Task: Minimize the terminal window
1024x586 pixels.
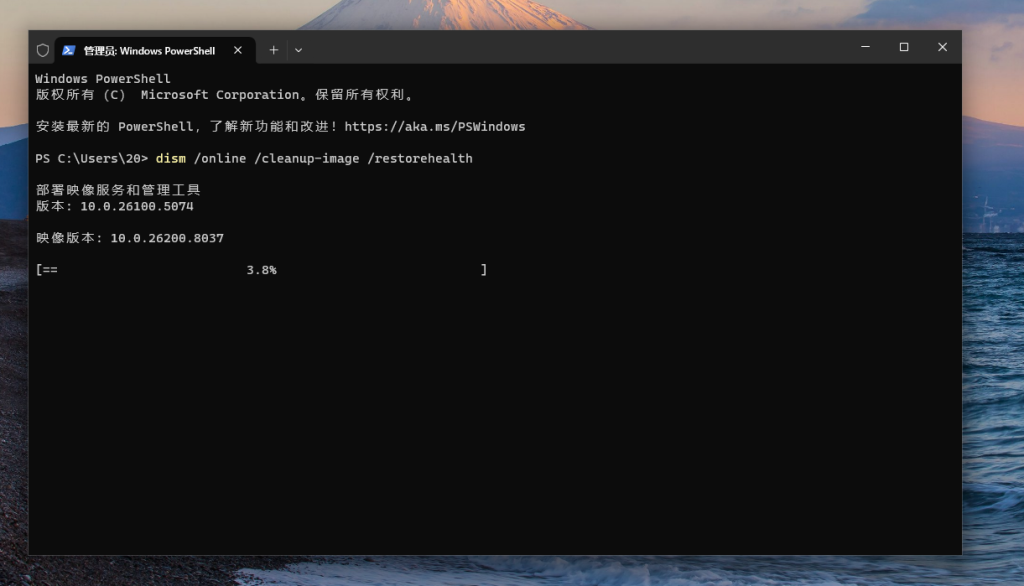Action: pyautogui.click(x=865, y=47)
